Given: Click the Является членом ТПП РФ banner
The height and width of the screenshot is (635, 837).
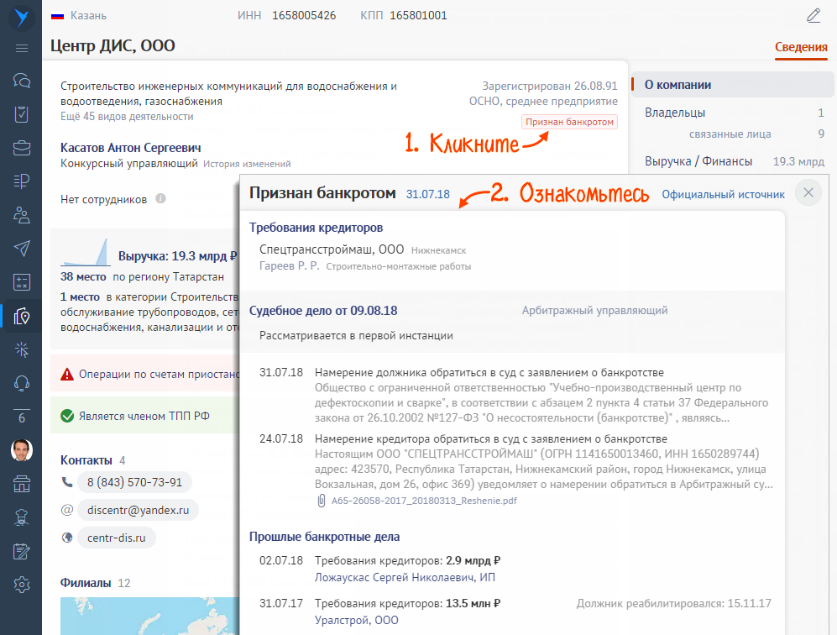Looking at the screenshot, I should pos(145,416).
